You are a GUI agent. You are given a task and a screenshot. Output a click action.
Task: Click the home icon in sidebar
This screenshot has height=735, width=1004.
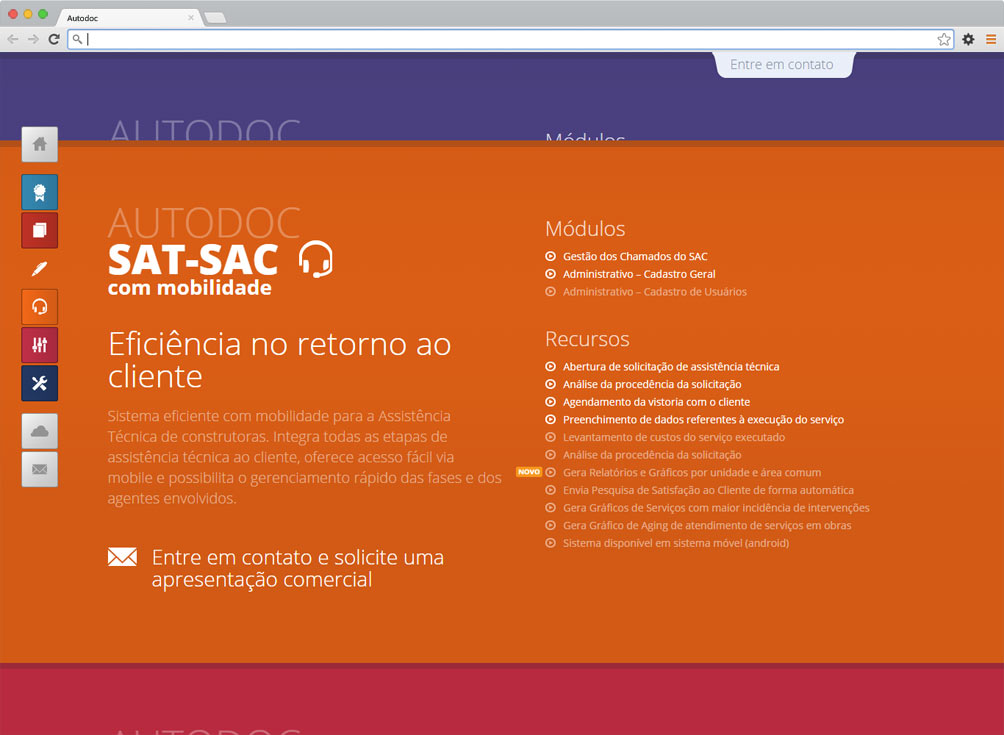(x=40, y=144)
